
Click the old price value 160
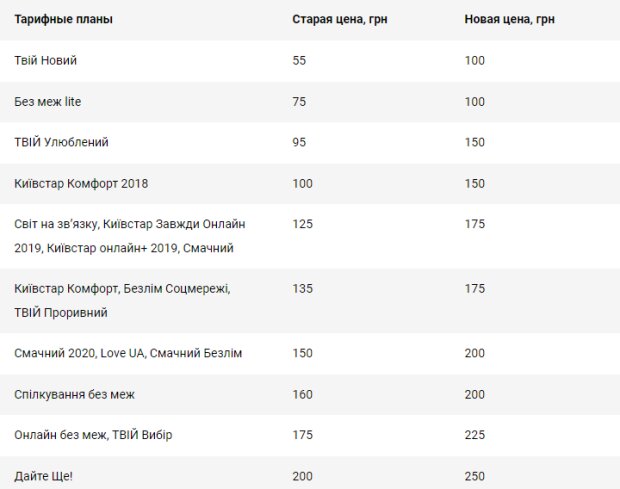coord(302,394)
